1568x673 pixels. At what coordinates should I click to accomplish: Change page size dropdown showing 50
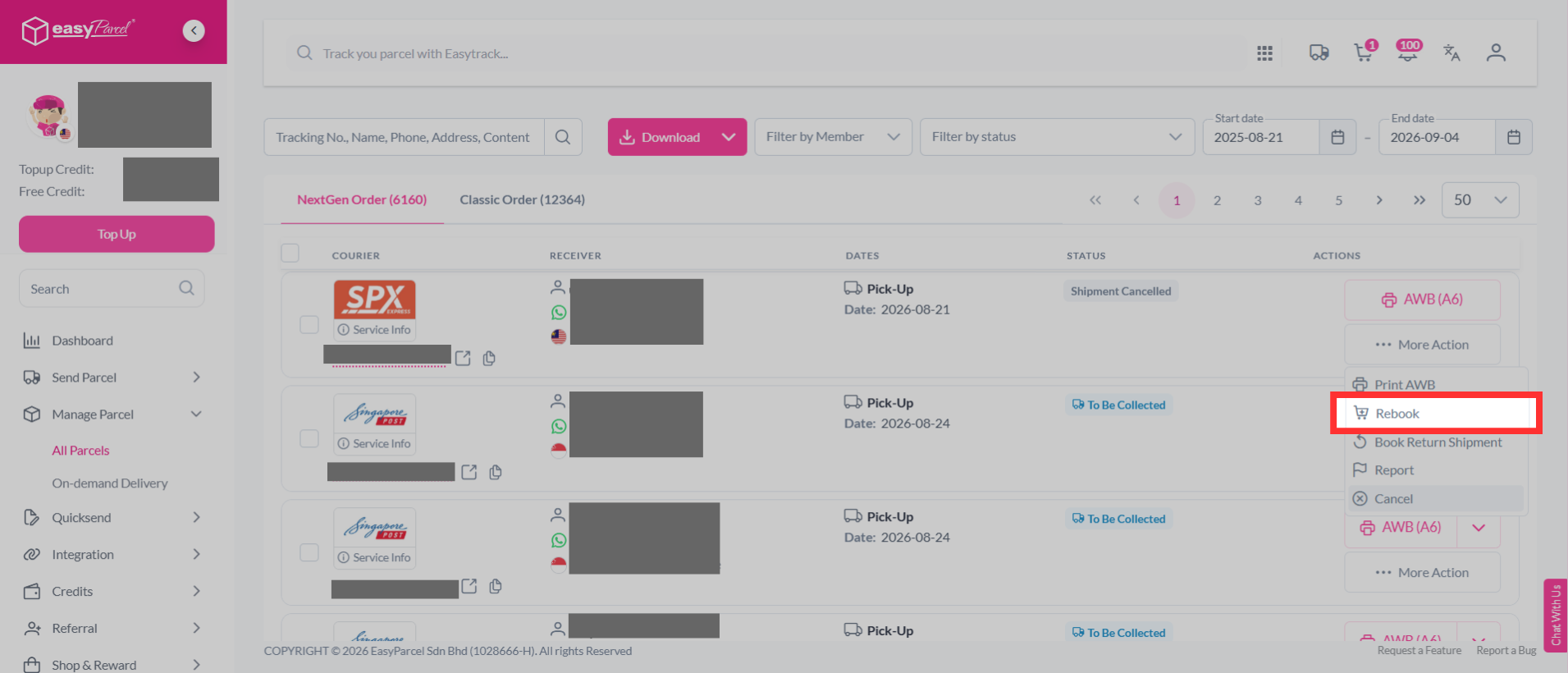1480,200
